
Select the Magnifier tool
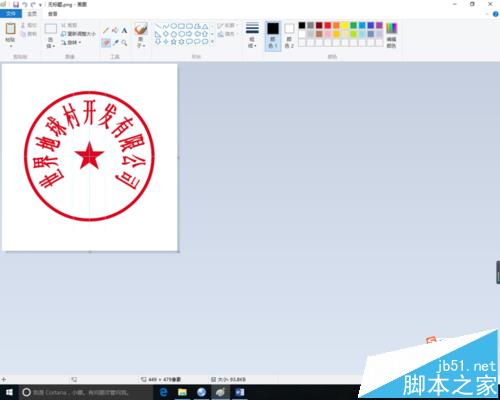[x=124, y=43]
